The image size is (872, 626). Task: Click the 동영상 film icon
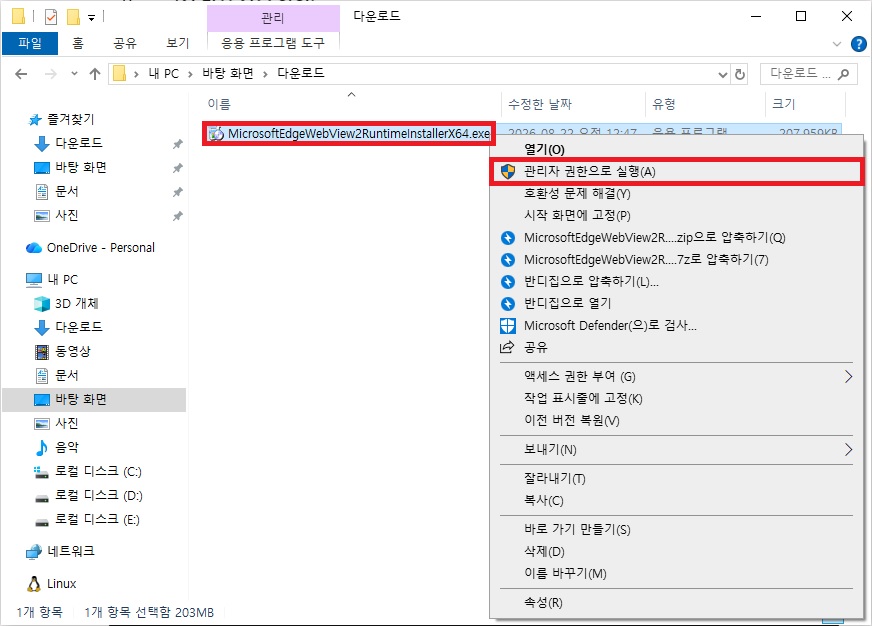pyautogui.click(x=42, y=351)
